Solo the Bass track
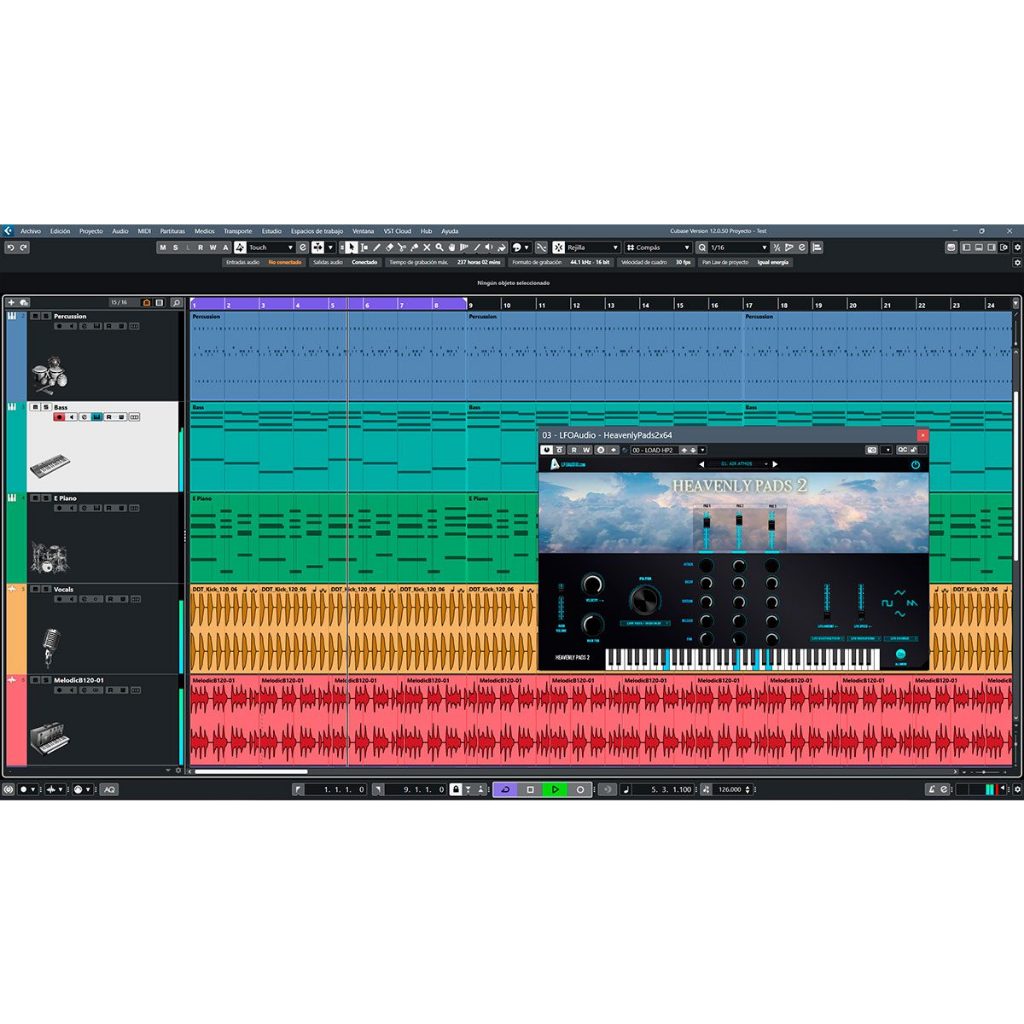 coord(46,407)
